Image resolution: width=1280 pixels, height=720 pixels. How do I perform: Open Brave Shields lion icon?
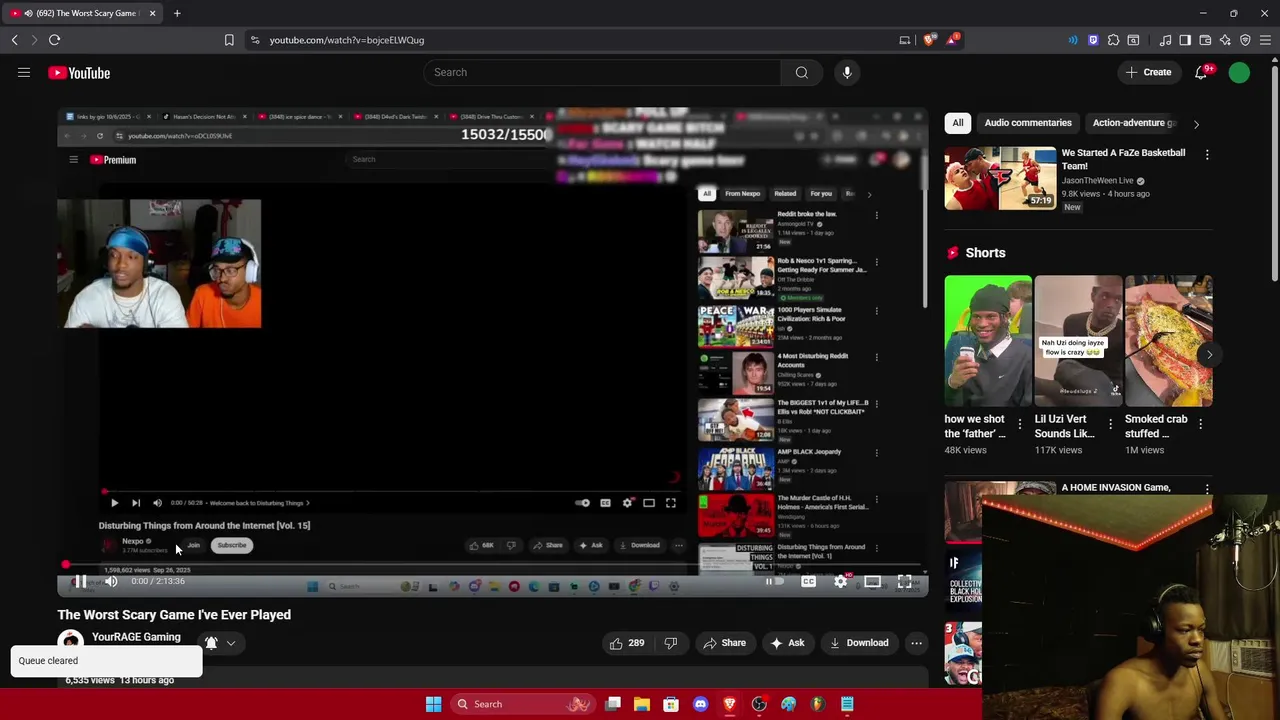point(929,40)
